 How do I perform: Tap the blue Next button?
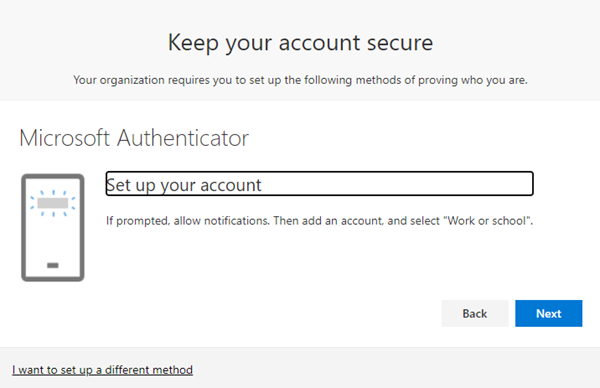[x=548, y=313]
